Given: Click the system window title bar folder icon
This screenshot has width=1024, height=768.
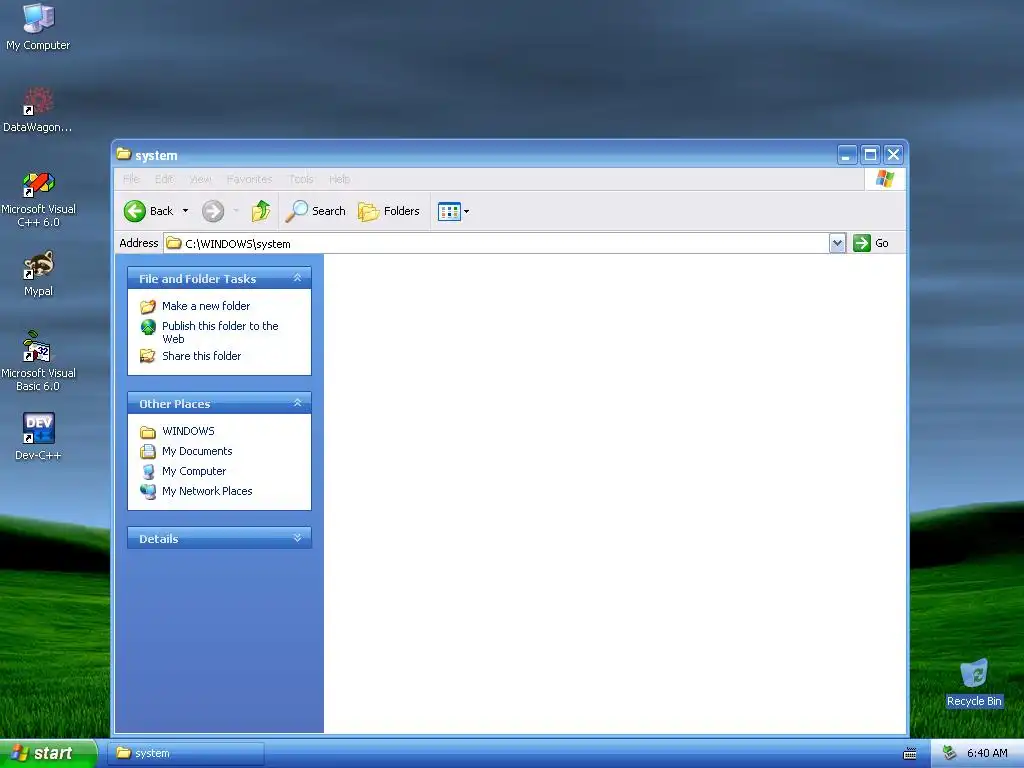Looking at the screenshot, I should coord(123,154).
